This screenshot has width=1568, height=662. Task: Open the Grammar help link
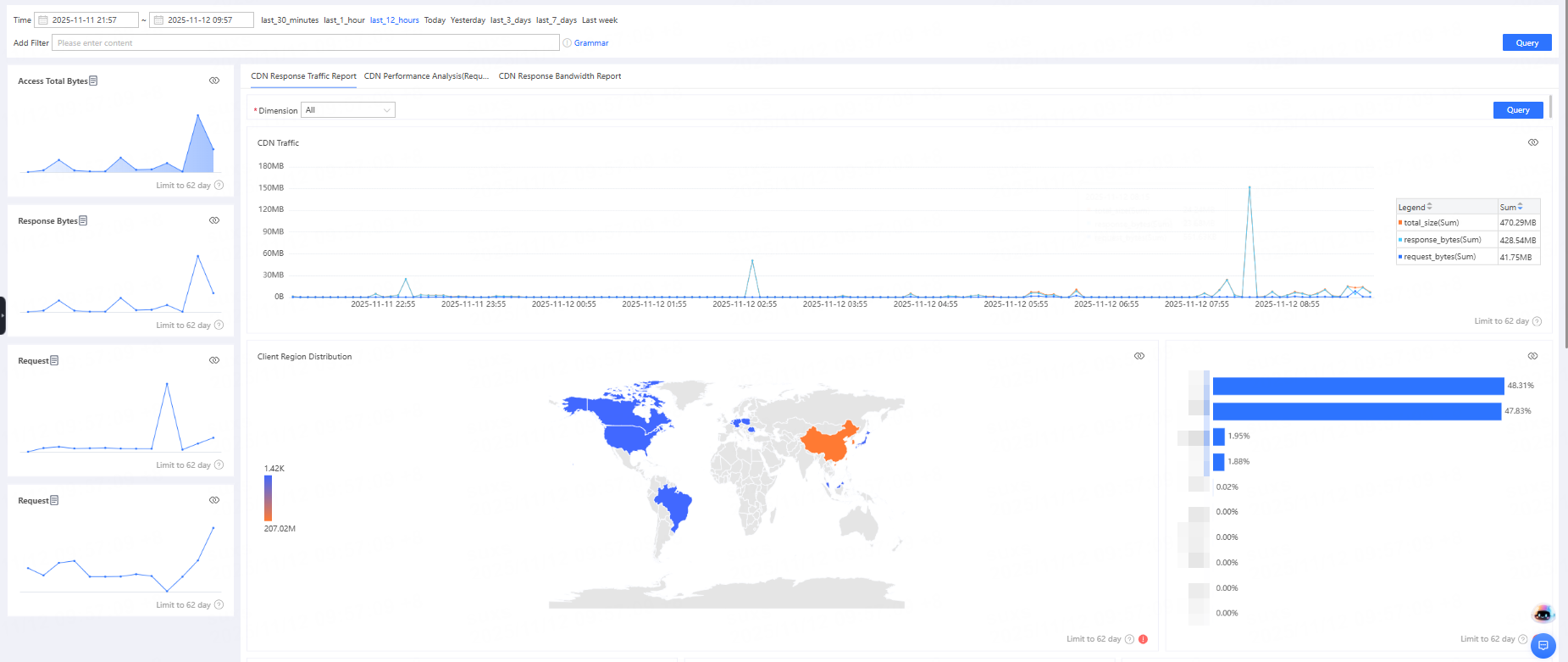590,43
